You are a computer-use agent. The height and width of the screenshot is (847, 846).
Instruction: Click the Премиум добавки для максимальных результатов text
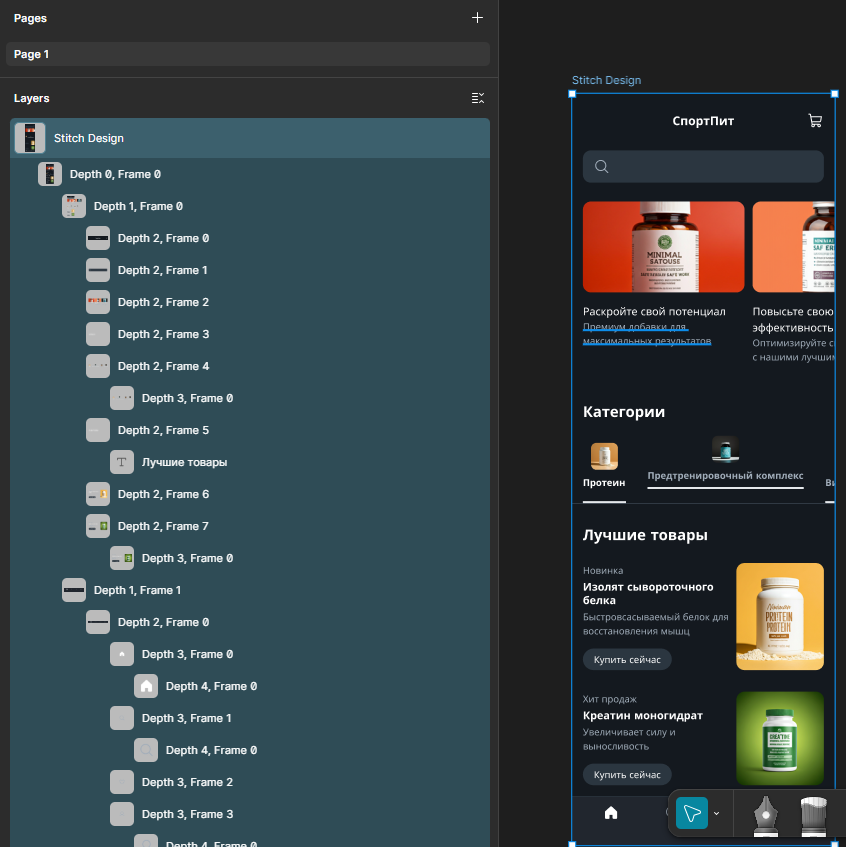click(x=647, y=334)
